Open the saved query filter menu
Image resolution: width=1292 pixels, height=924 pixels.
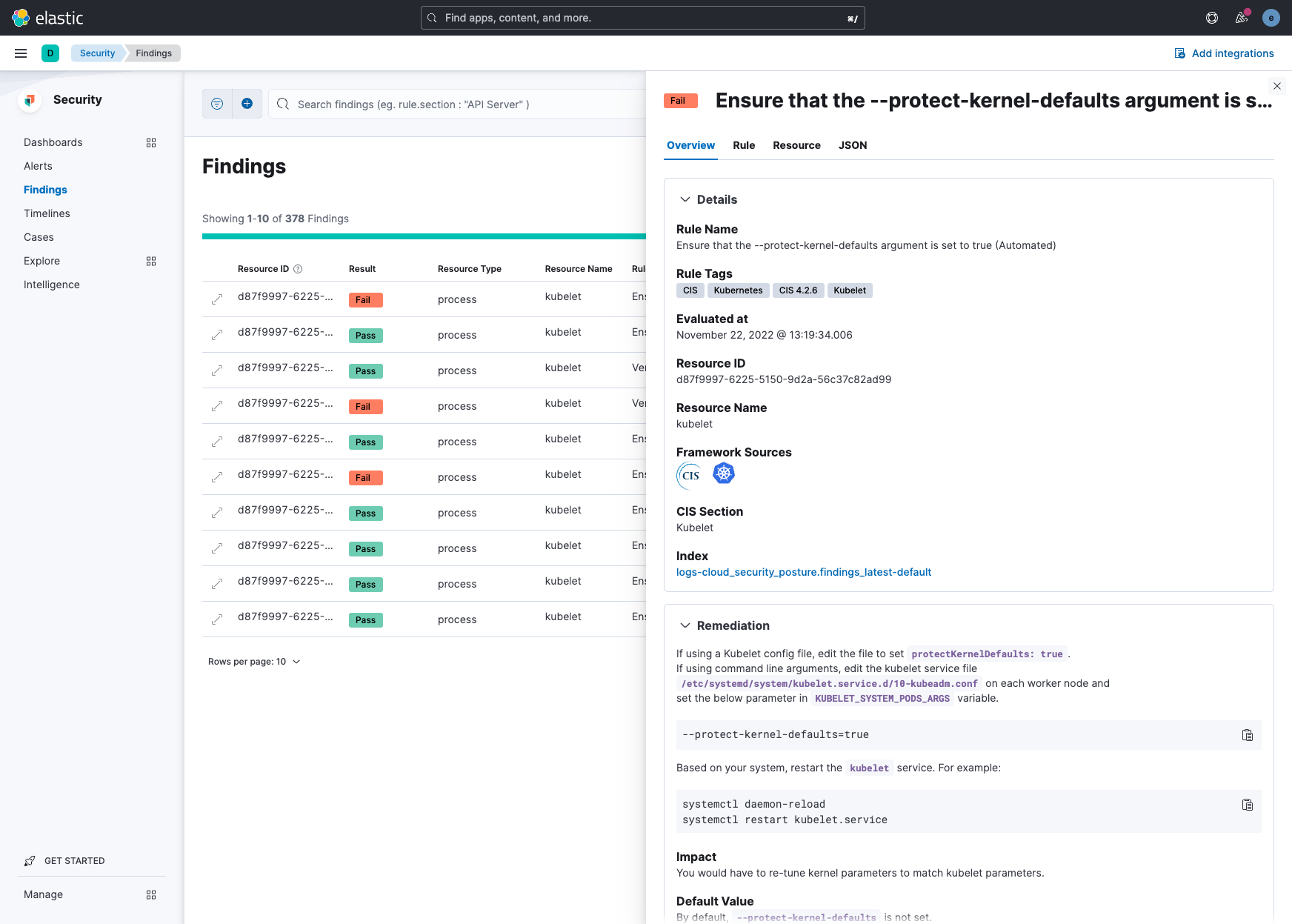217,104
